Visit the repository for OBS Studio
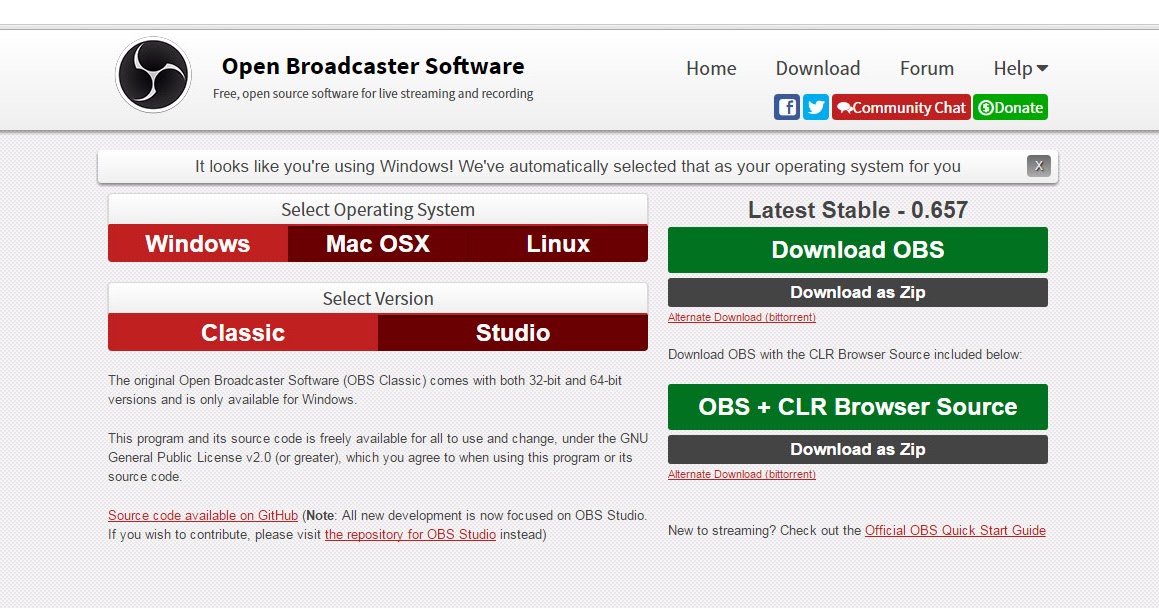The image size is (1159, 608). [410, 534]
